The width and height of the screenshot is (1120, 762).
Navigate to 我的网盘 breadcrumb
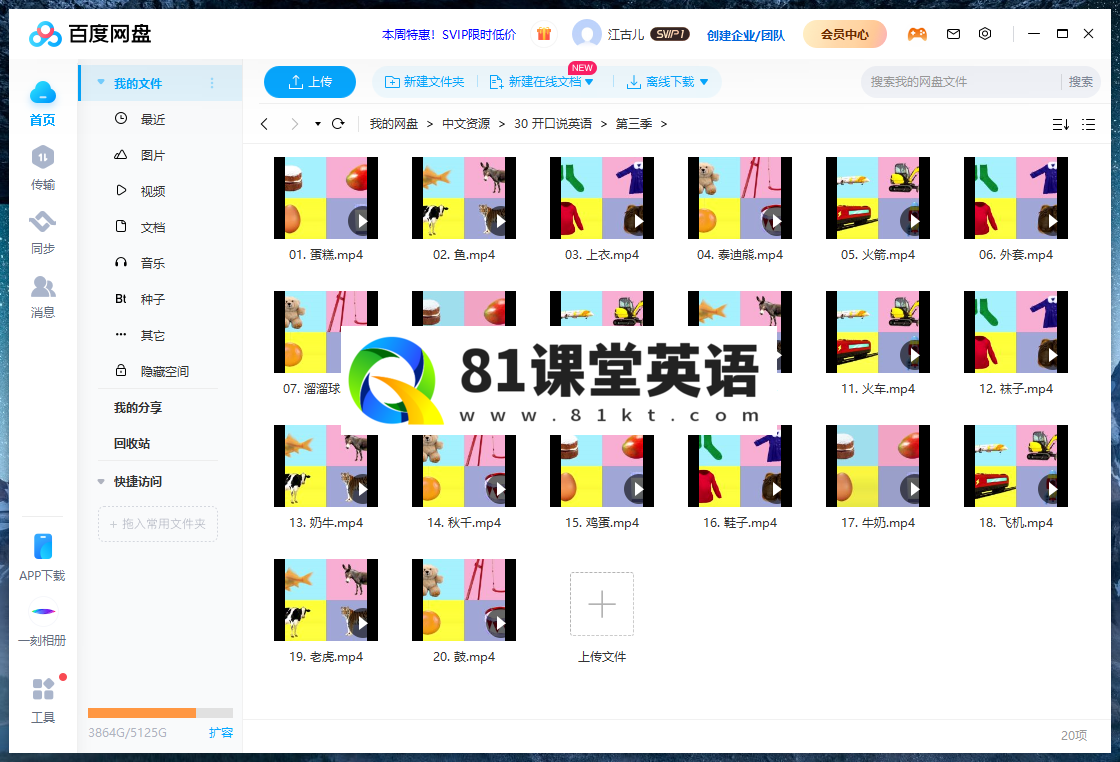point(394,124)
